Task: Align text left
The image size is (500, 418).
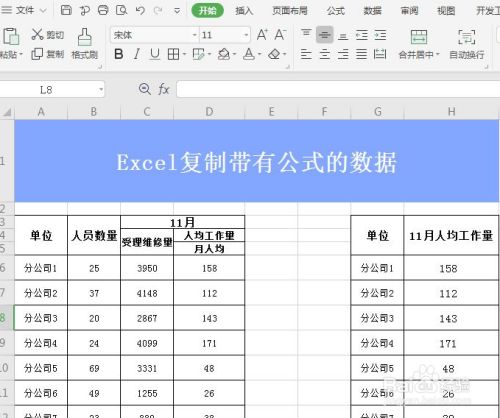Action: pos(306,54)
